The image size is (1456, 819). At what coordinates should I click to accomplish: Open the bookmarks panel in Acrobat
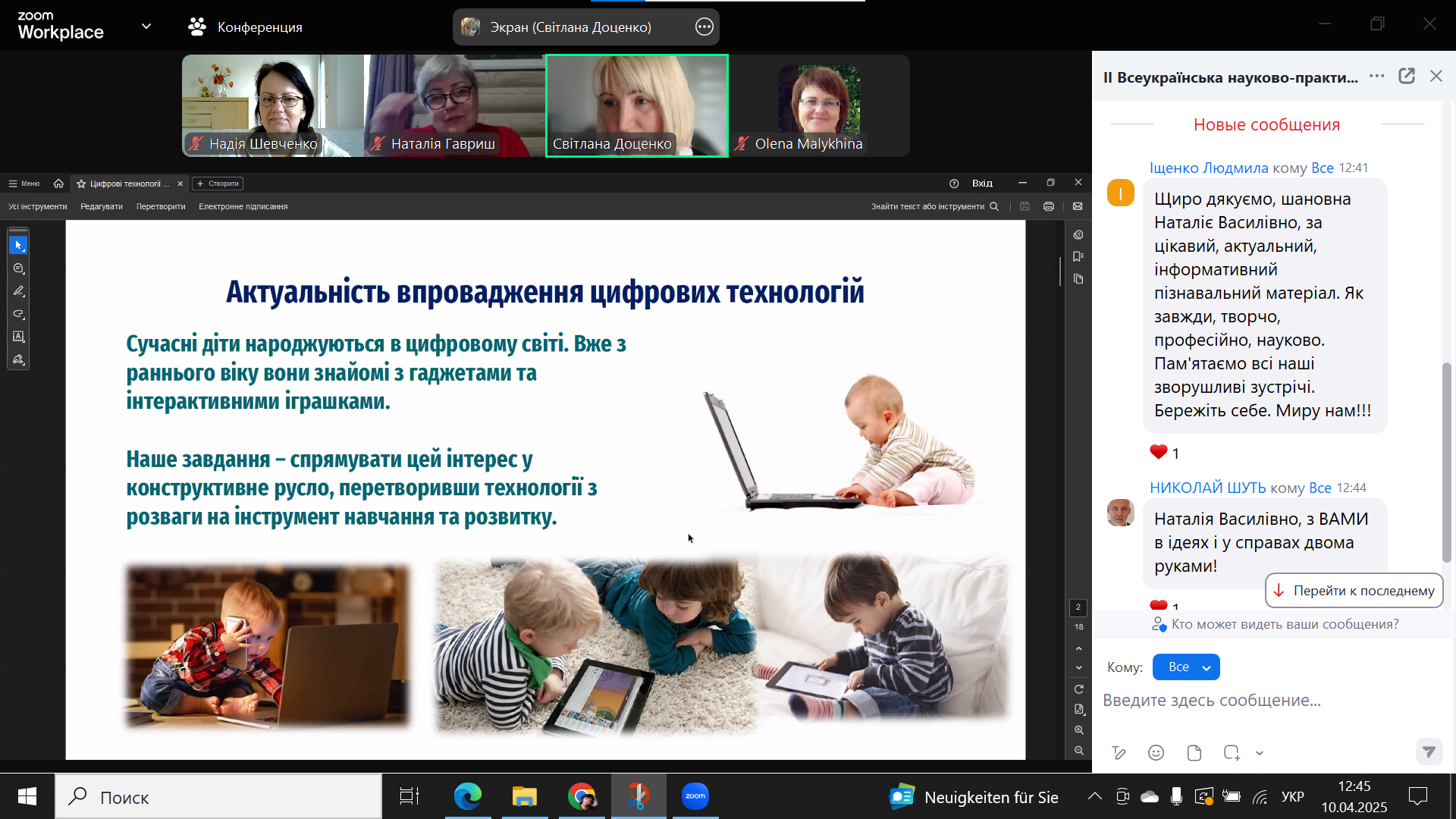pyautogui.click(x=1078, y=257)
